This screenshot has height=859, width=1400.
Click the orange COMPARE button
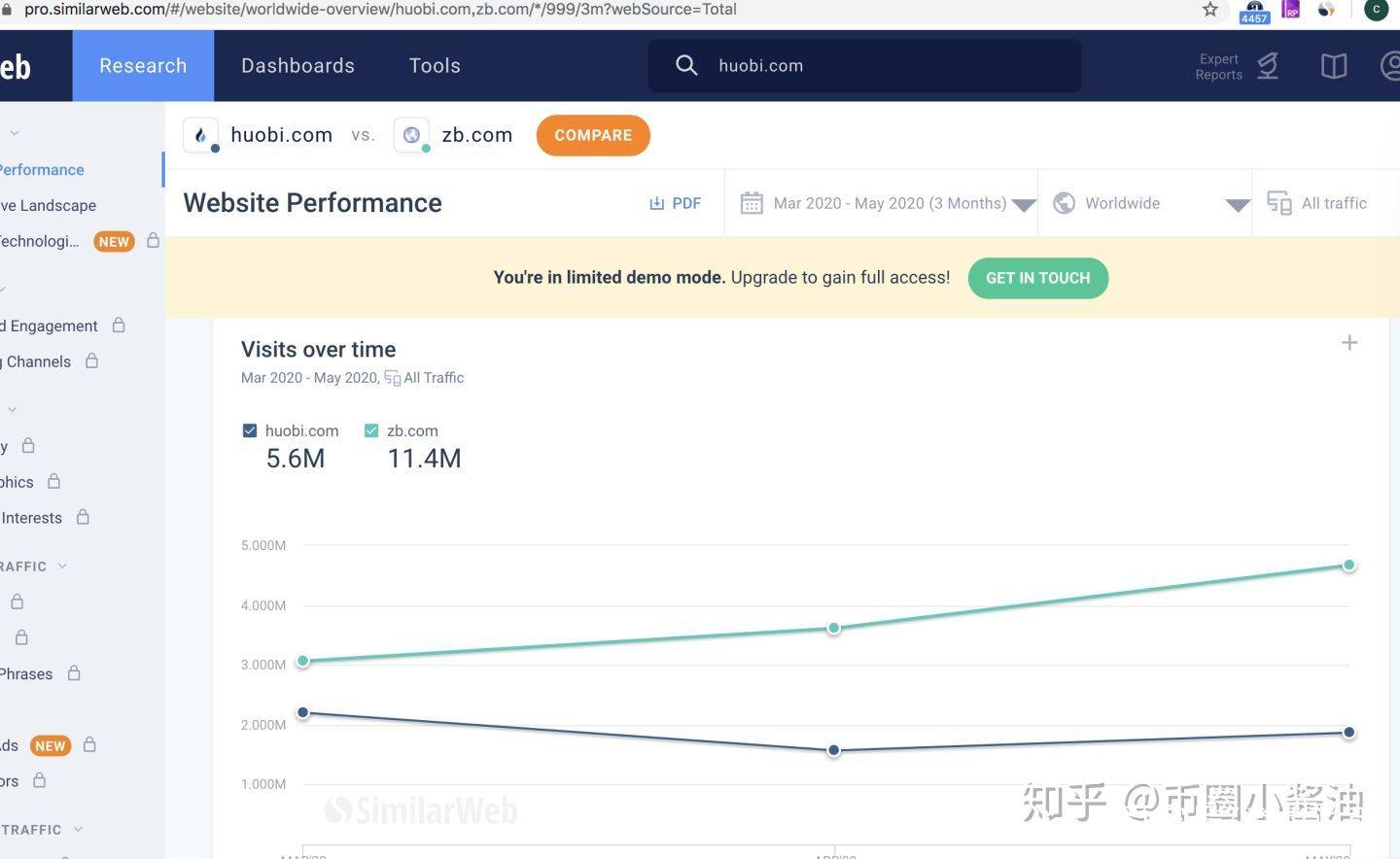click(x=593, y=135)
